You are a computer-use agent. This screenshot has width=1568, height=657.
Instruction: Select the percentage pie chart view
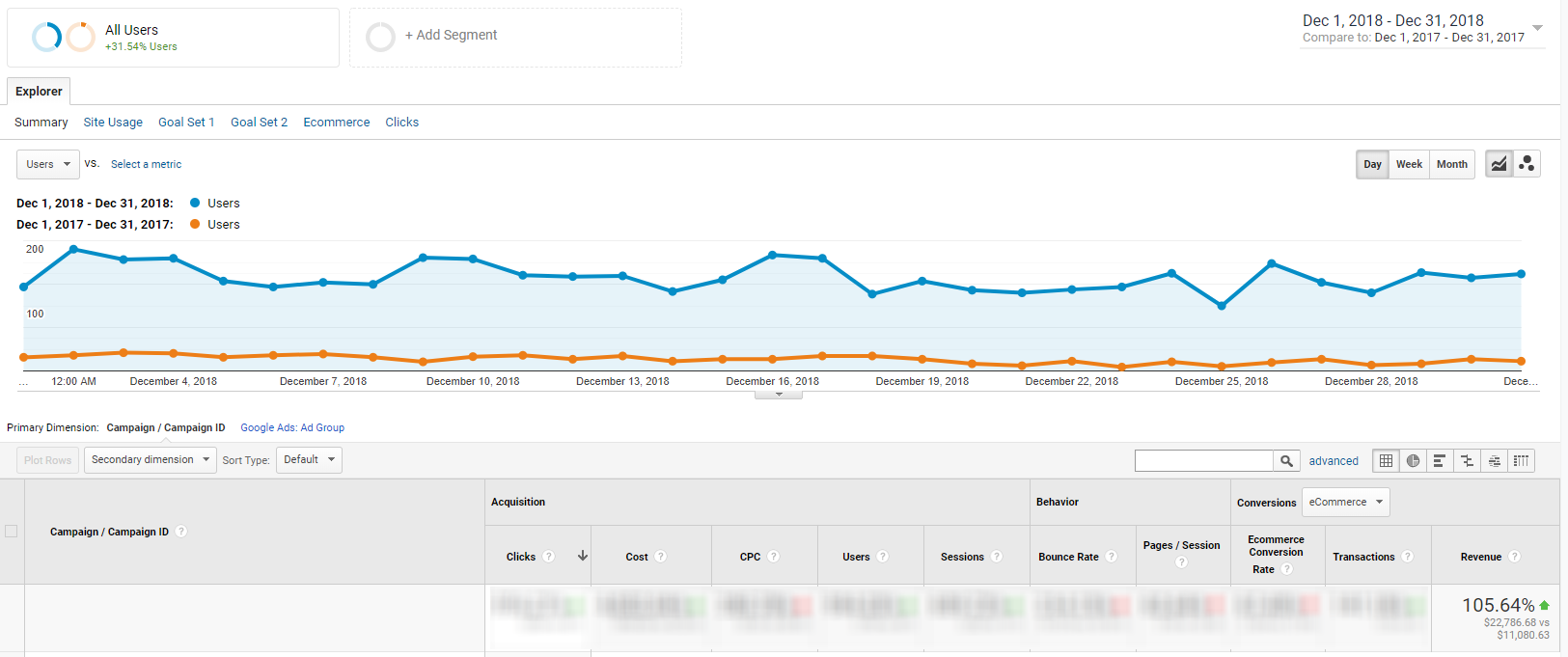(1413, 461)
